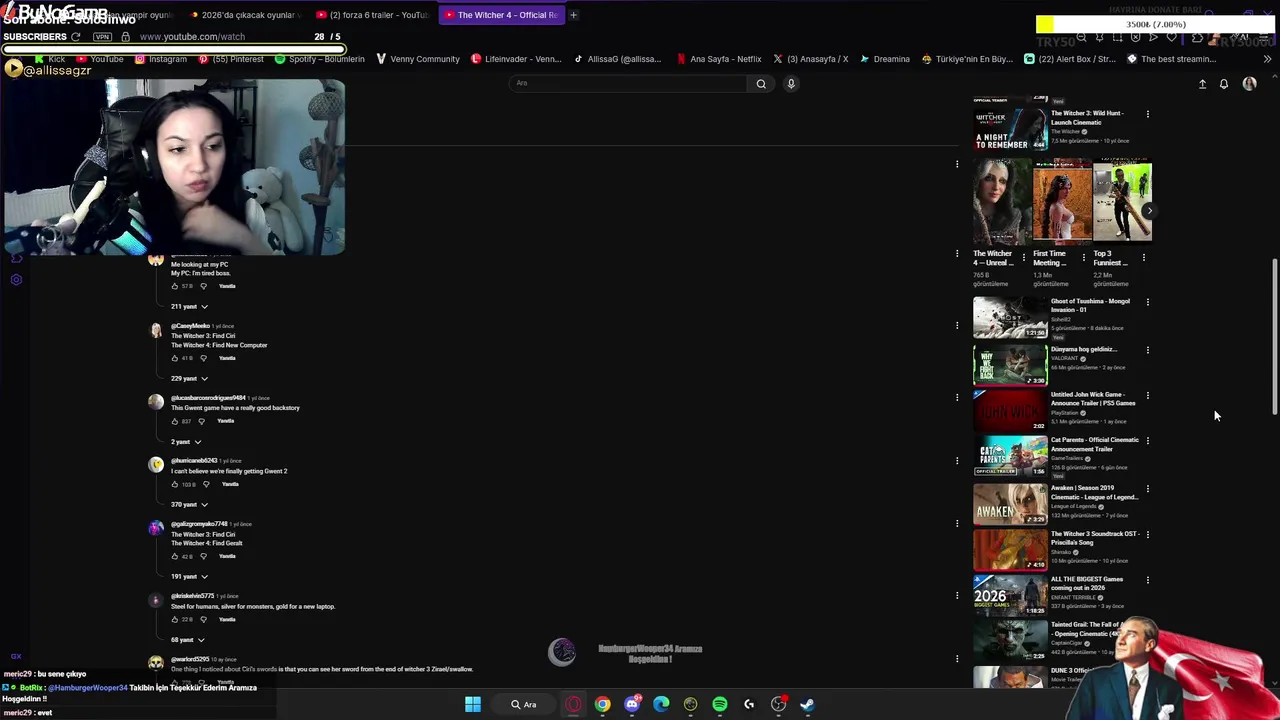This screenshot has height=720, width=1280.
Task: Open a new browser tab with plus button
Action: coord(573,15)
